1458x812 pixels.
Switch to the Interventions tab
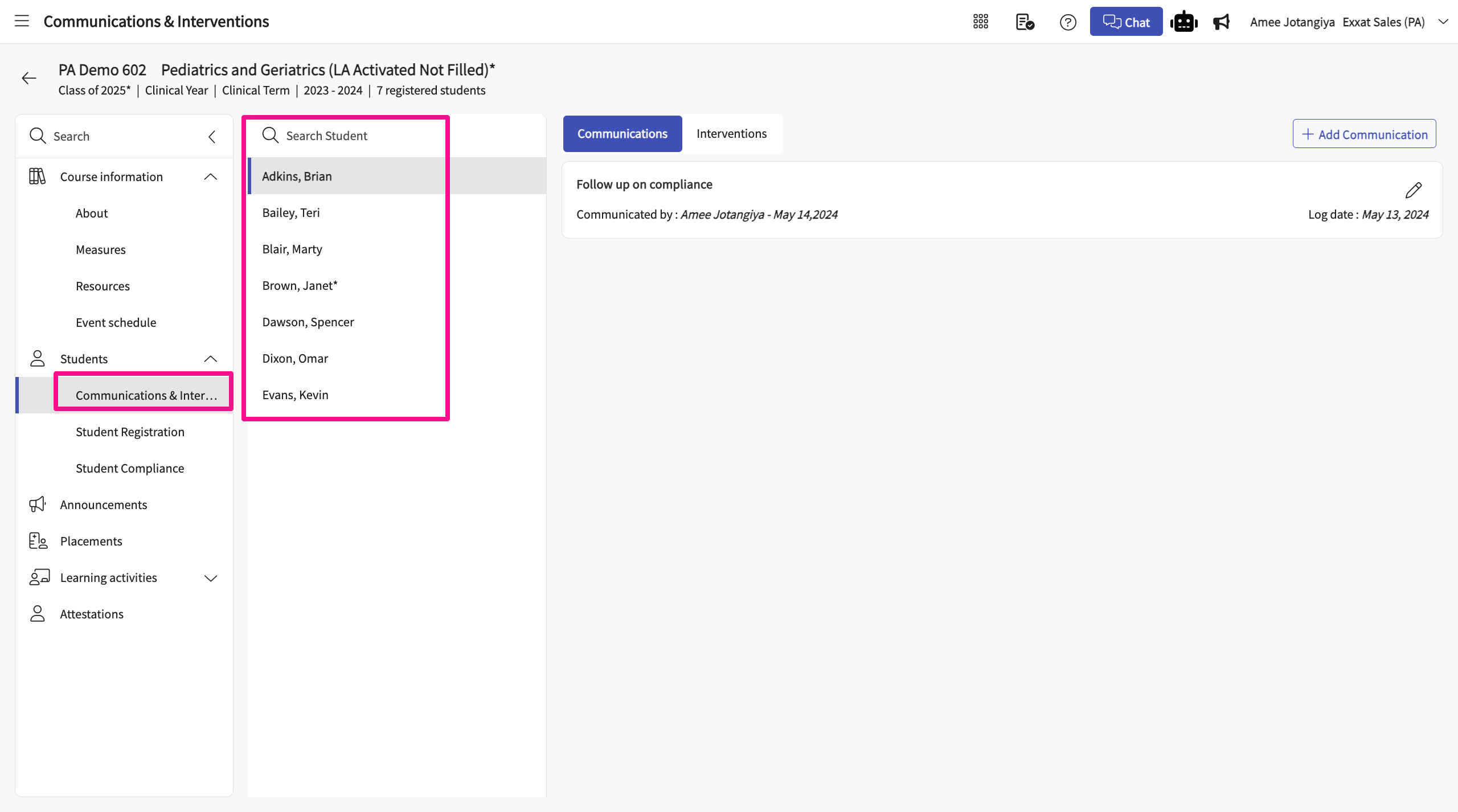click(731, 134)
